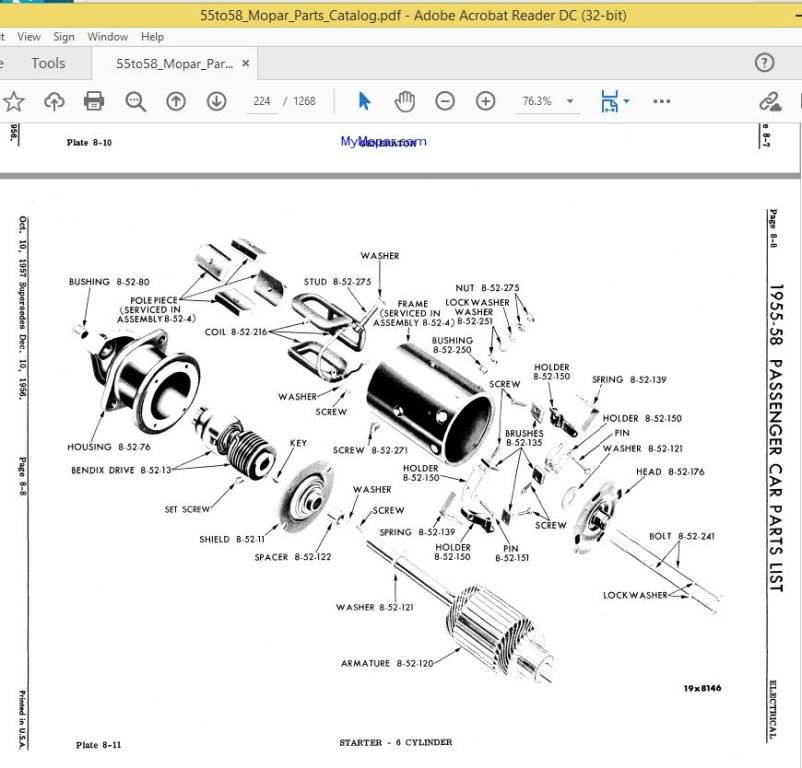The image size is (802, 768).
Task: Go to previous page arrow
Action: point(176,101)
